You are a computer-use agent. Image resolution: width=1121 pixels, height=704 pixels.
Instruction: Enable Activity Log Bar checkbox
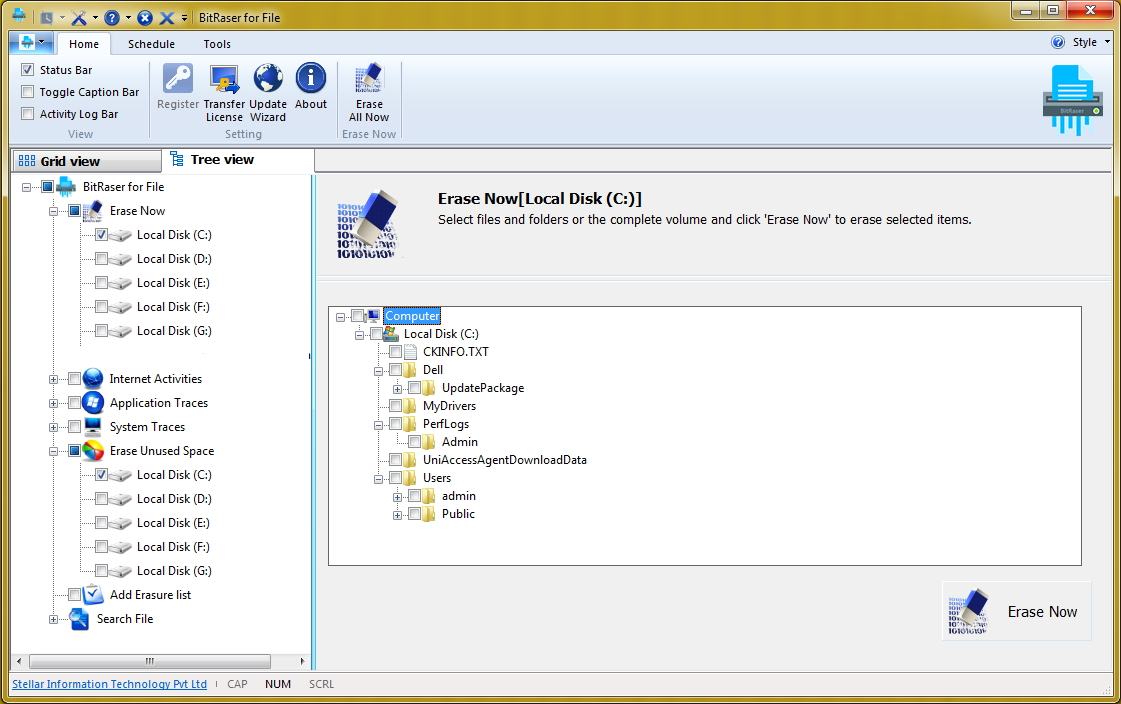[28, 114]
